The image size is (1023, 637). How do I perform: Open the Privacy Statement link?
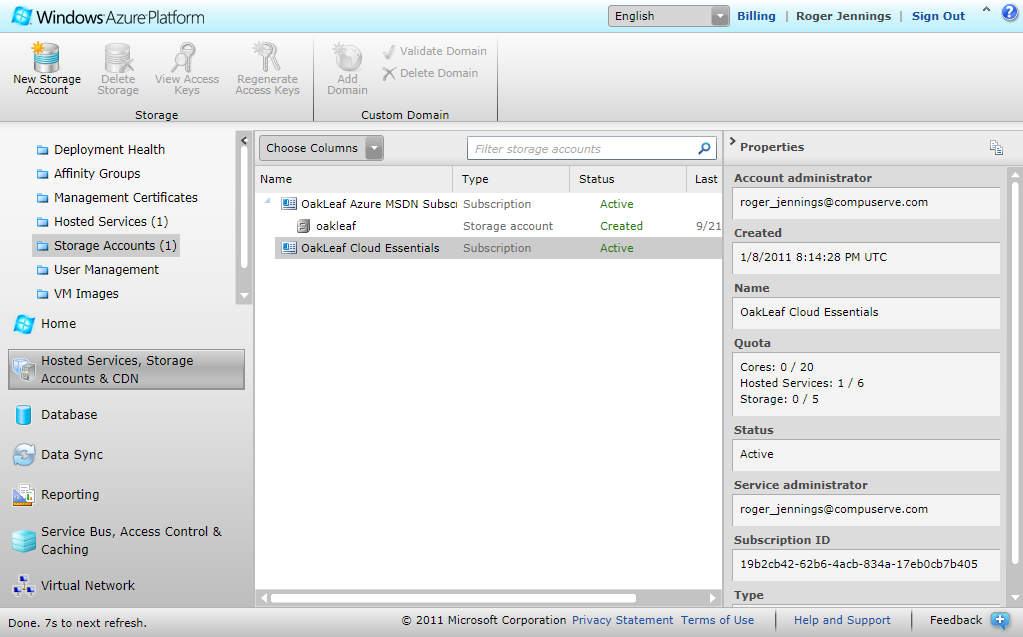(622, 620)
